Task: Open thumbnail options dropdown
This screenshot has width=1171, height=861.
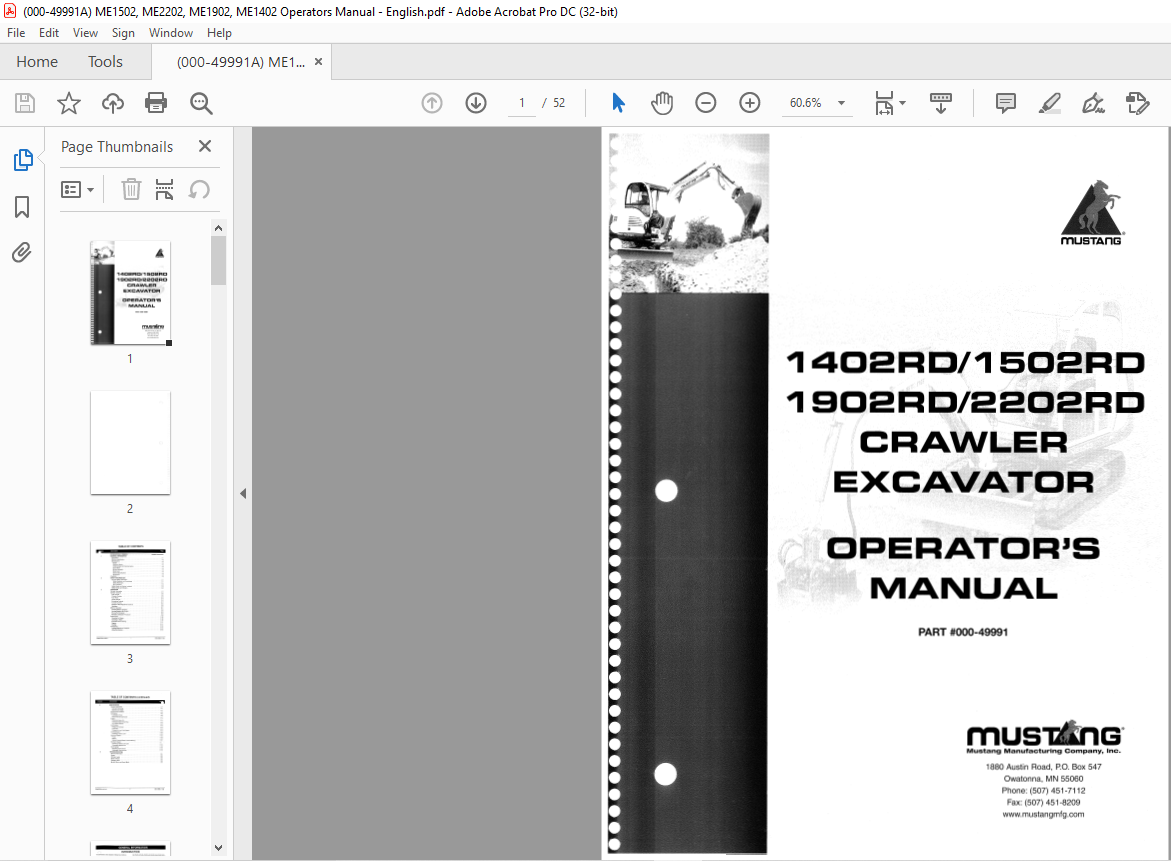Action: 77,190
